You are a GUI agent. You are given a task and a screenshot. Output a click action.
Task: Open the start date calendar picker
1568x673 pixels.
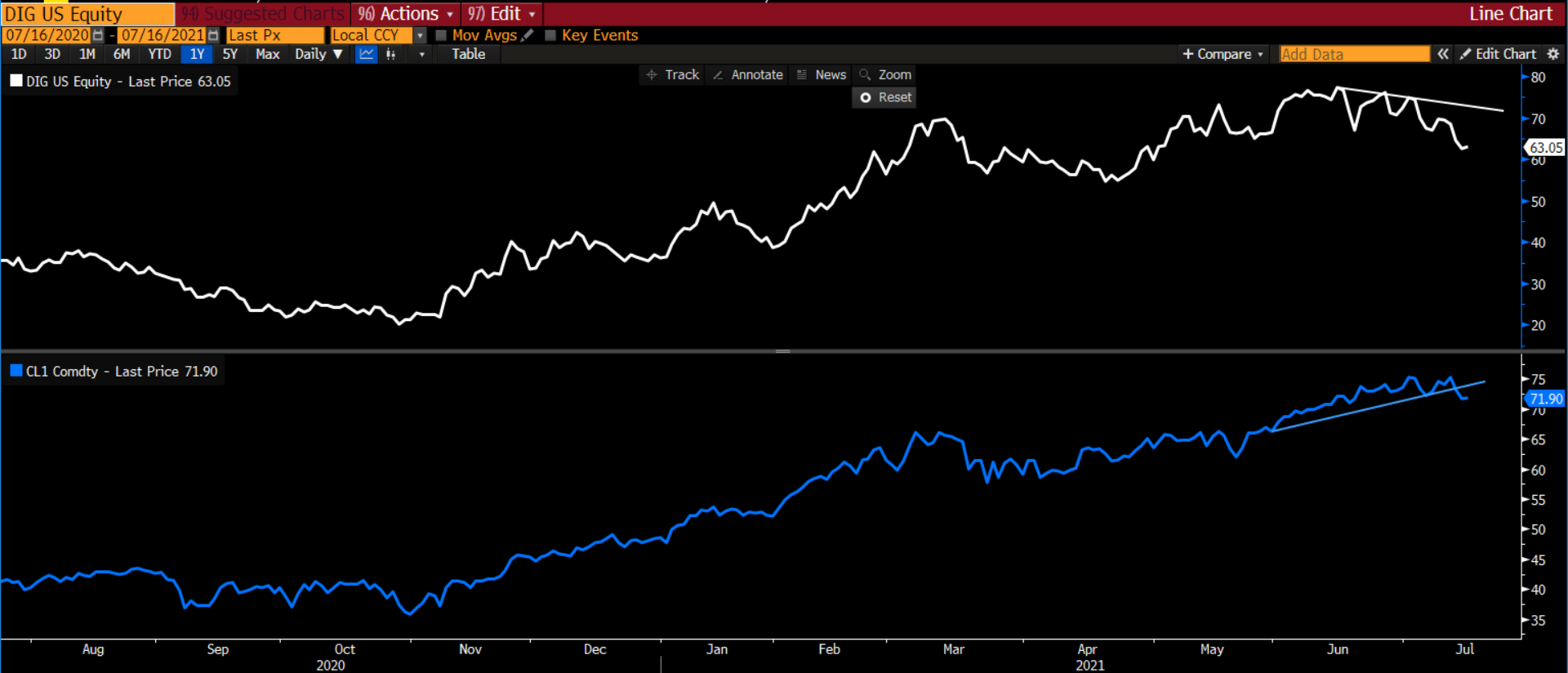pyautogui.click(x=98, y=35)
